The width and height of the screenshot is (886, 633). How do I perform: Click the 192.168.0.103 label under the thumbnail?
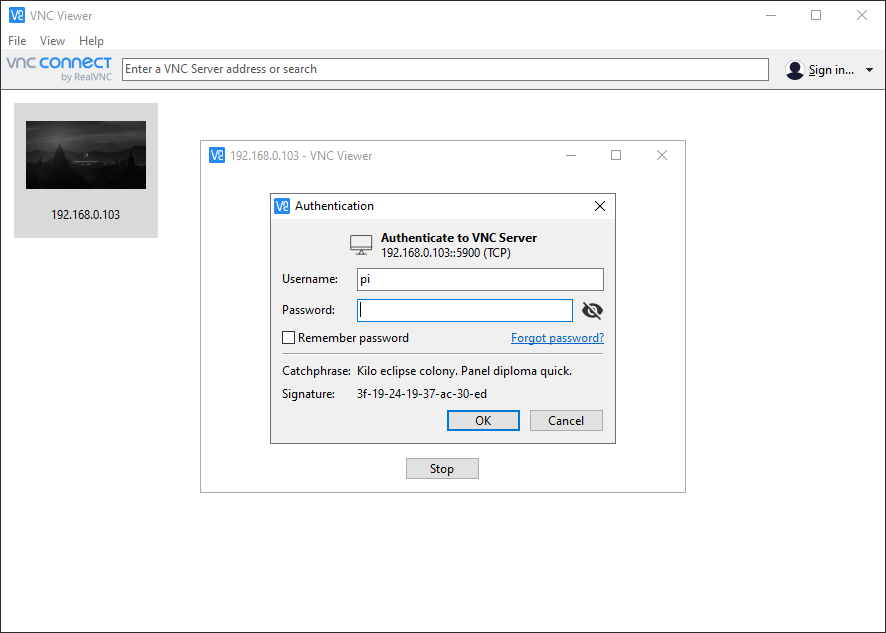point(85,215)
